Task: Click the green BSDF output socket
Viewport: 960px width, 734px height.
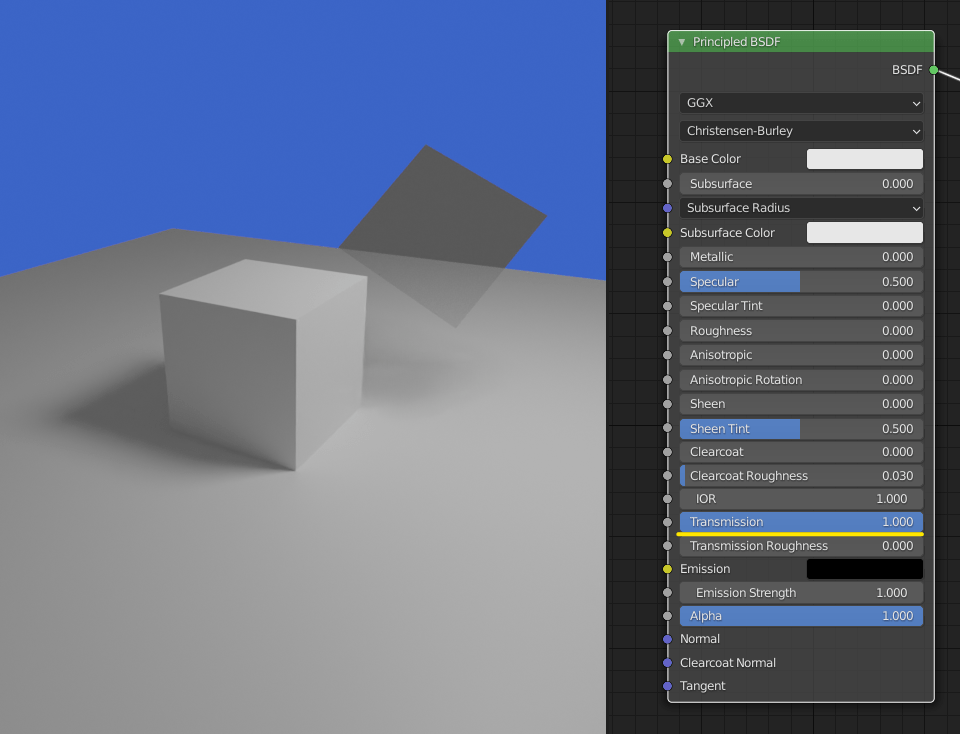Action: click(932, 70)
